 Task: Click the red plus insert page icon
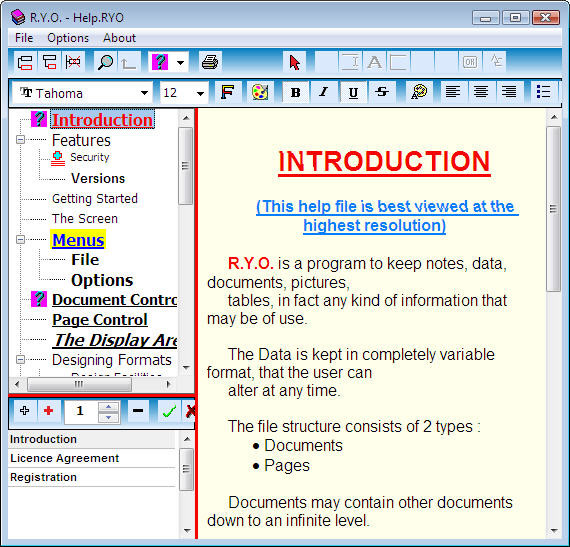point(48,411)
